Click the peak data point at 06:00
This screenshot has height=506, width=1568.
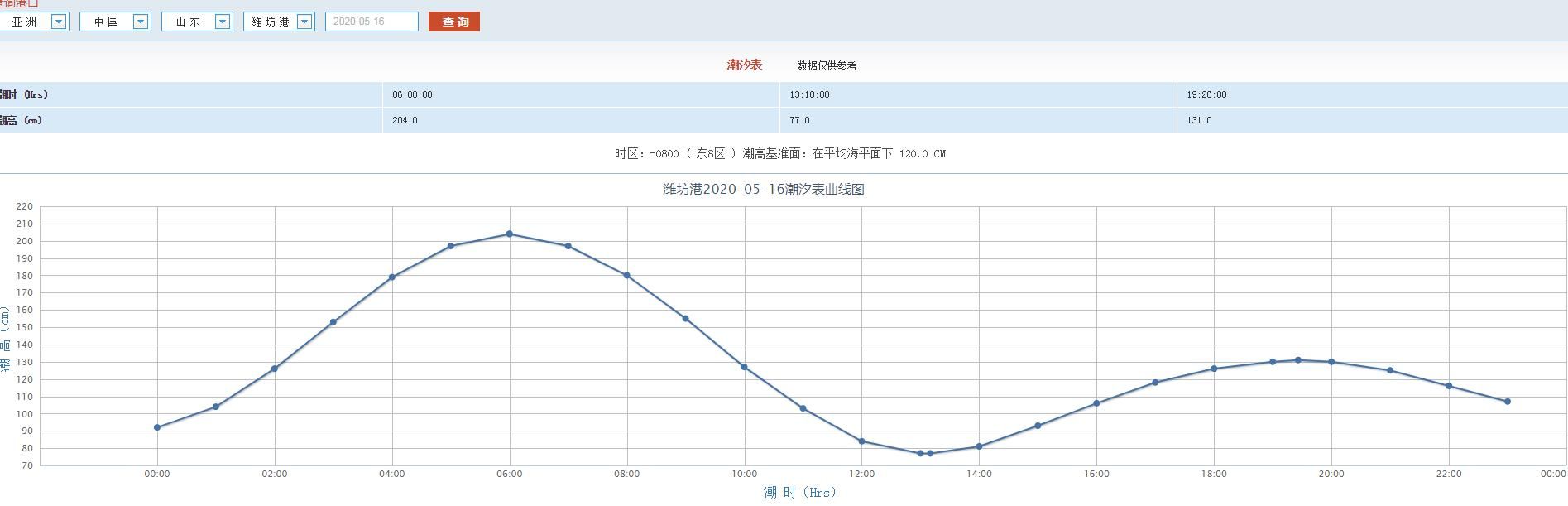click(x=510, y=234)
